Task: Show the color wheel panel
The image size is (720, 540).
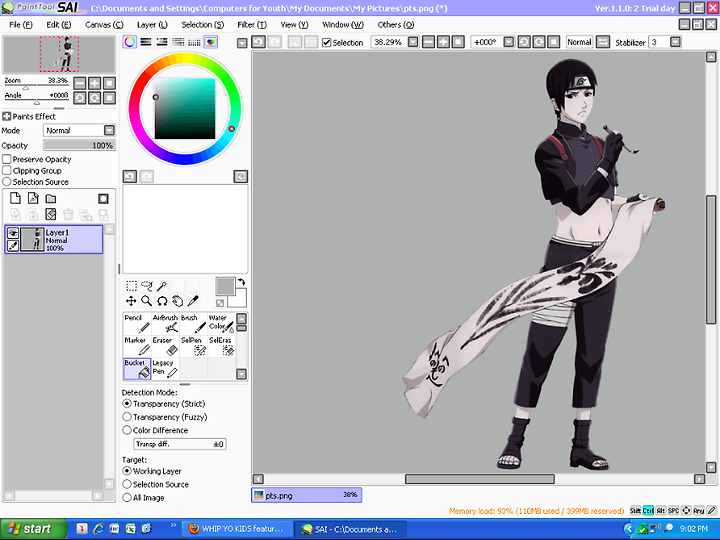Action: click(130, 42)
